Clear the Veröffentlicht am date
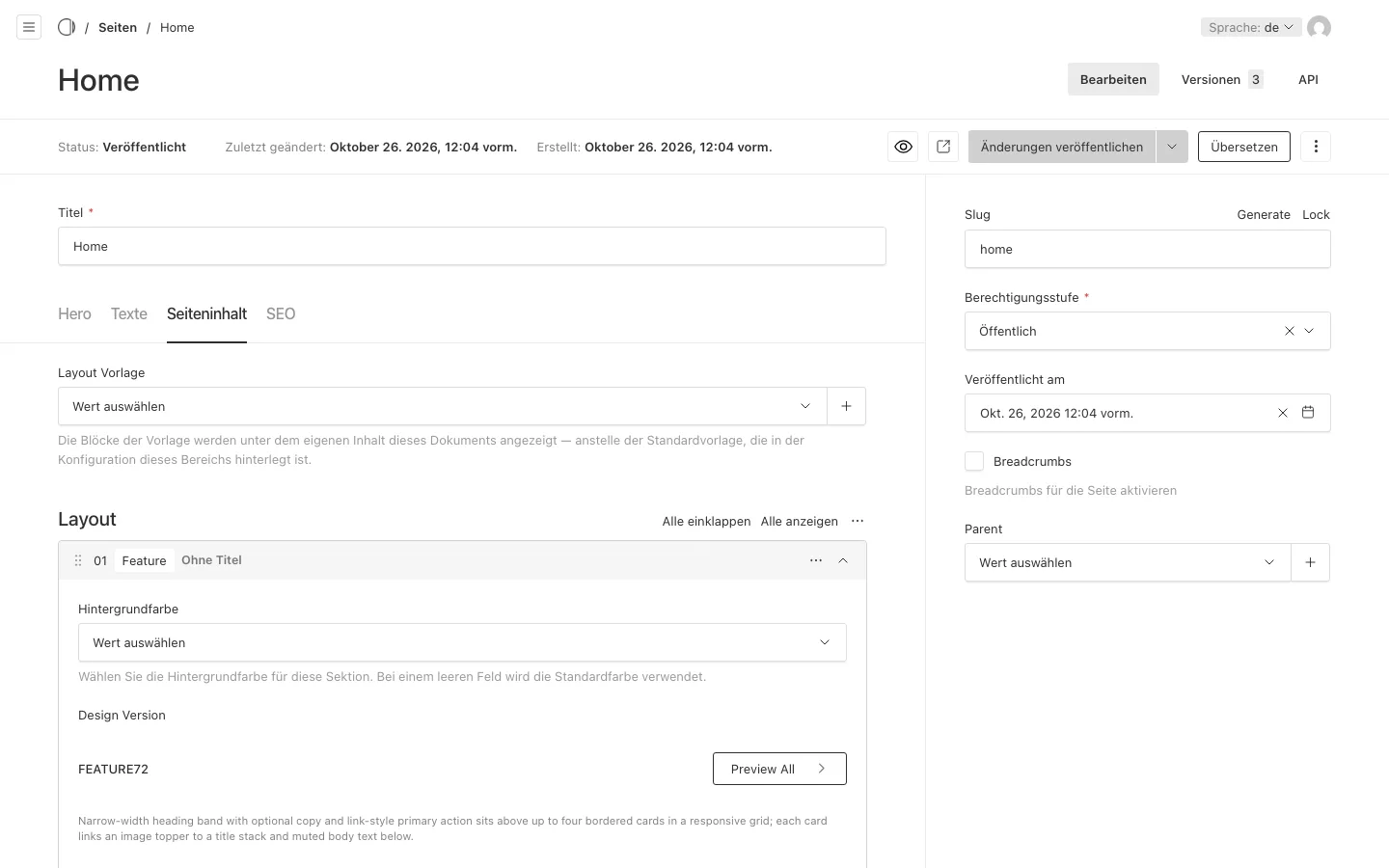Image resolution: width=1389 pixels, height=868 pixels. (x=1283, y=413)
